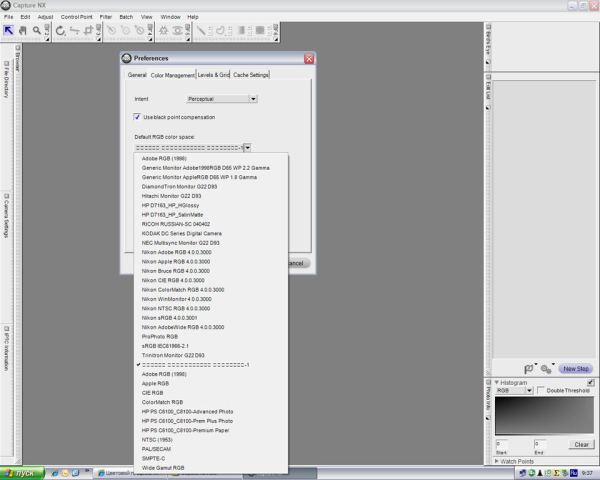
Task: Click the Windows Start button
Action: 22,473
